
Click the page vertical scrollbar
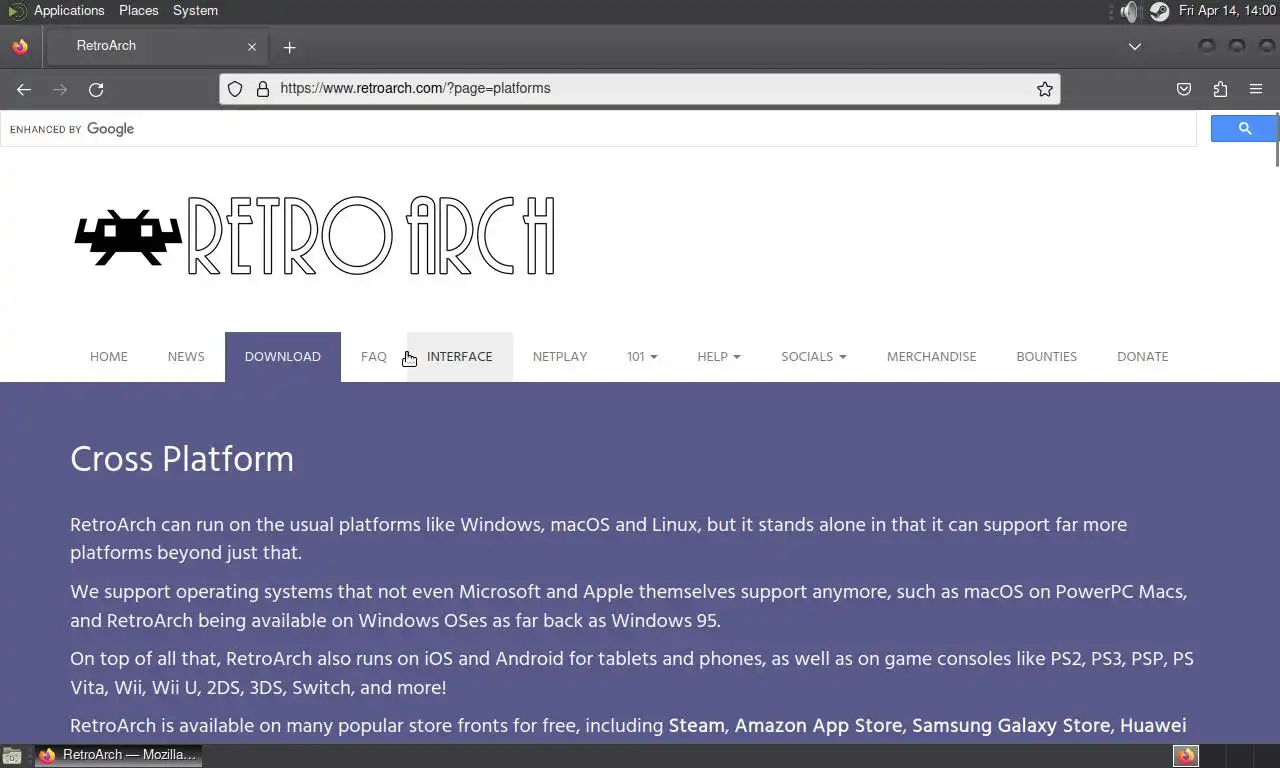(x=1276, y=140)
